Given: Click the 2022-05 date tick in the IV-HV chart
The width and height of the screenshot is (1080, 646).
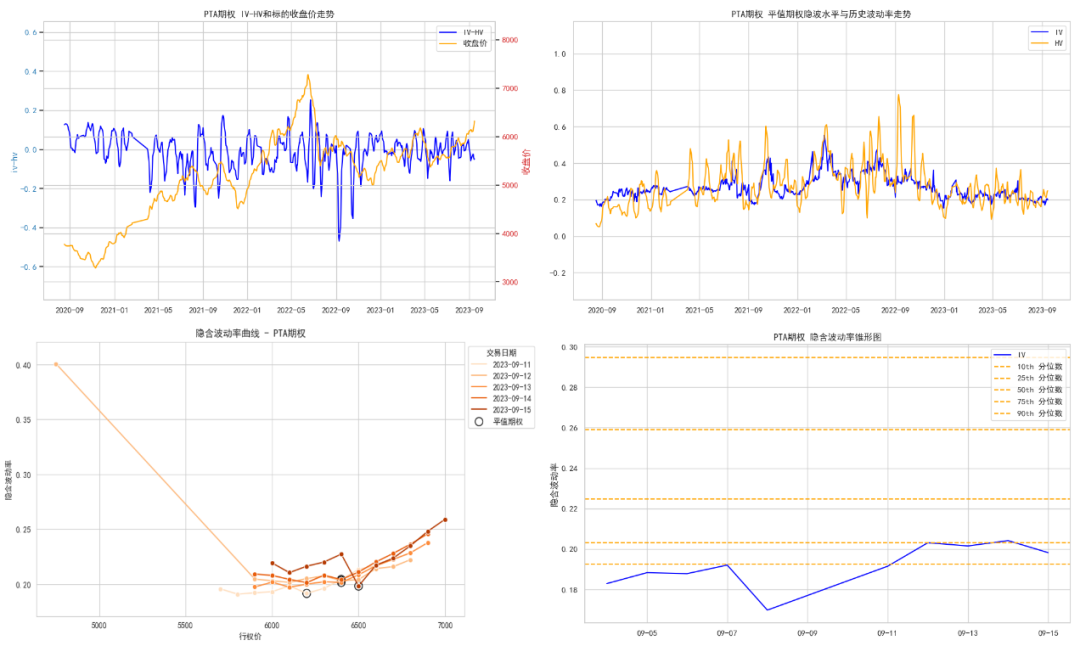Looking at the screenshot, I should tap(291, 311).
